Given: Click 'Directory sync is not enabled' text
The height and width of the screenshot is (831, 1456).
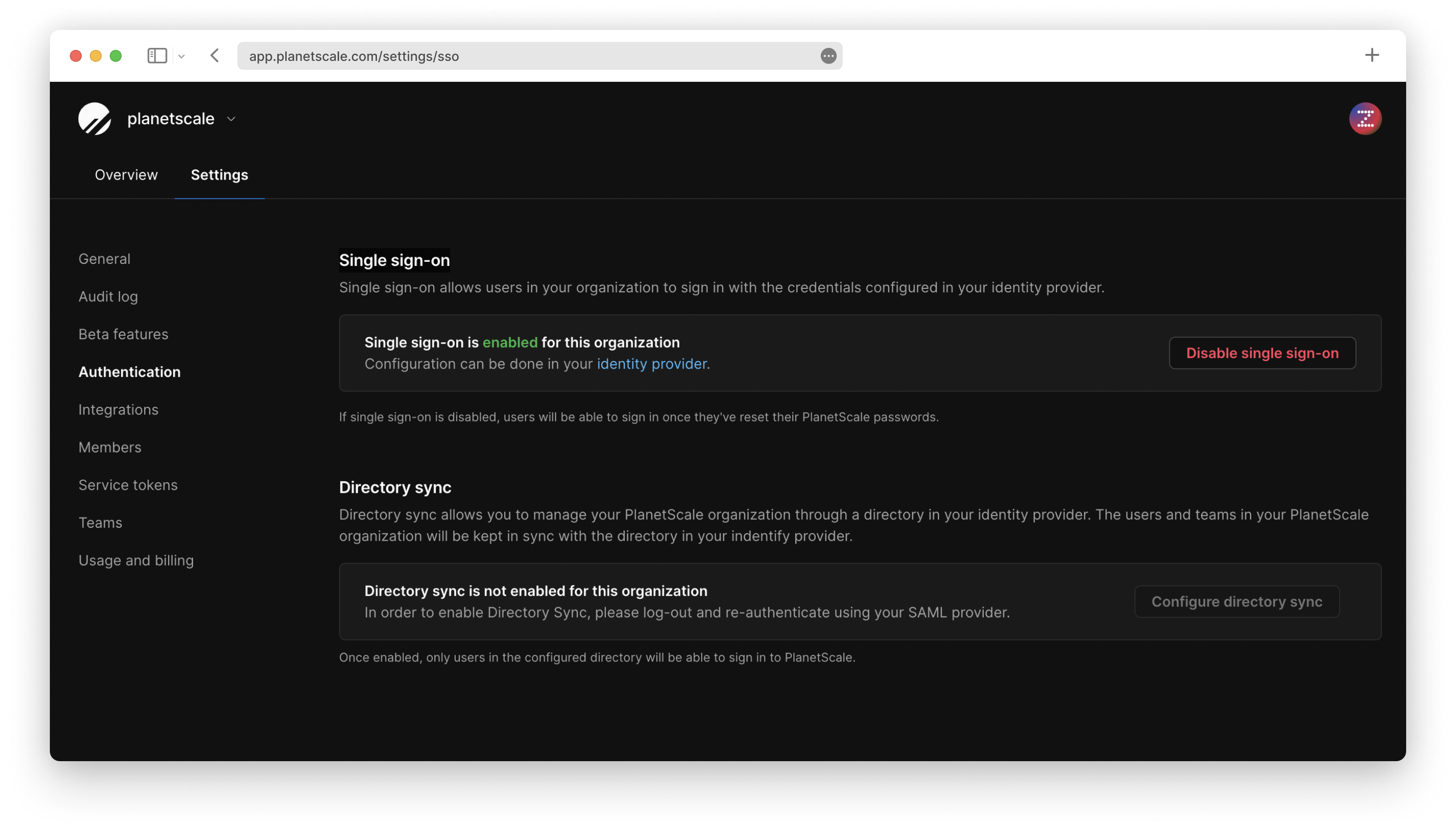Looking at the screenshot, I should (536, 591).
